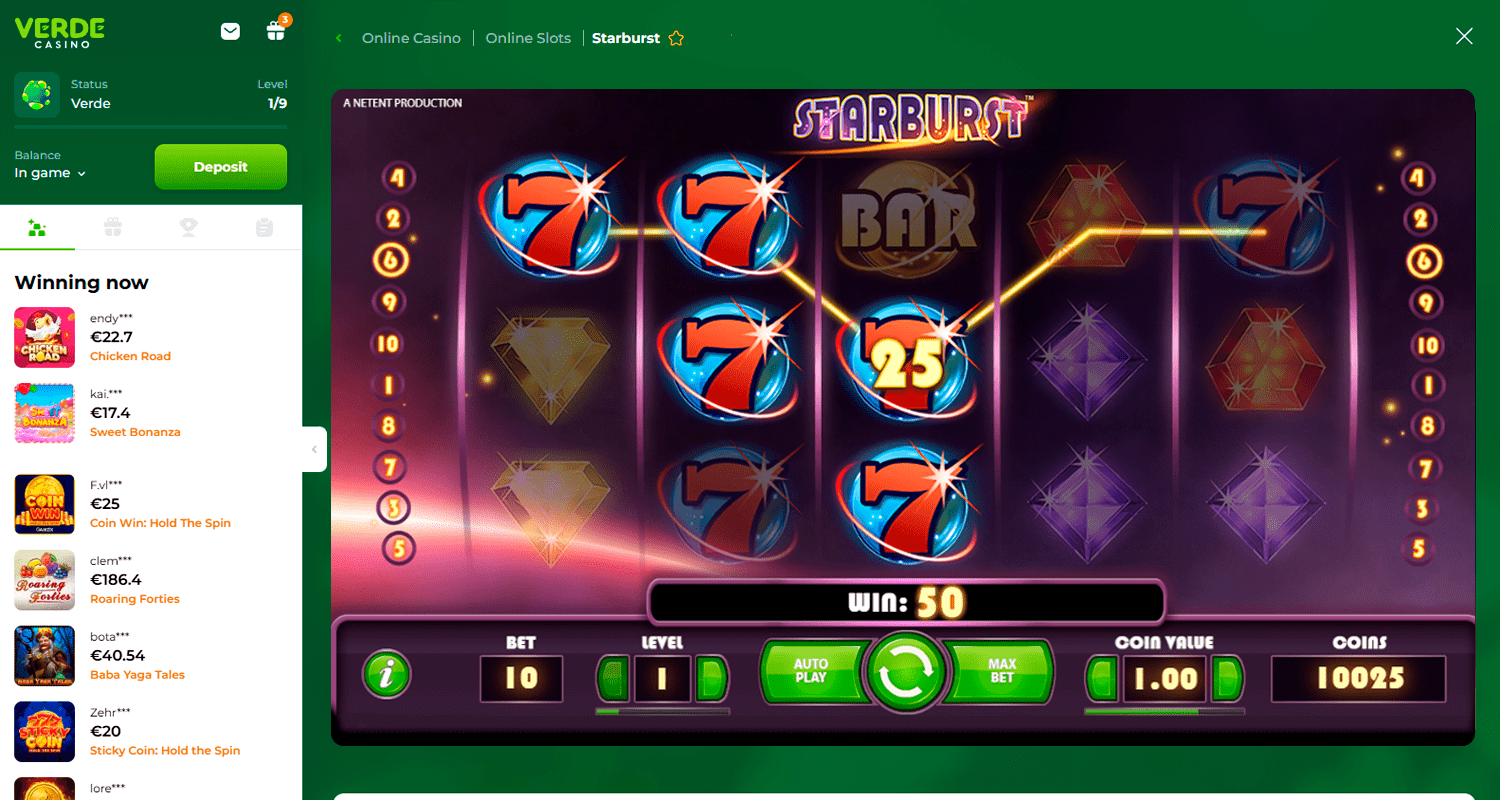Open Chicken Road game thumbnail

point(45,337)
